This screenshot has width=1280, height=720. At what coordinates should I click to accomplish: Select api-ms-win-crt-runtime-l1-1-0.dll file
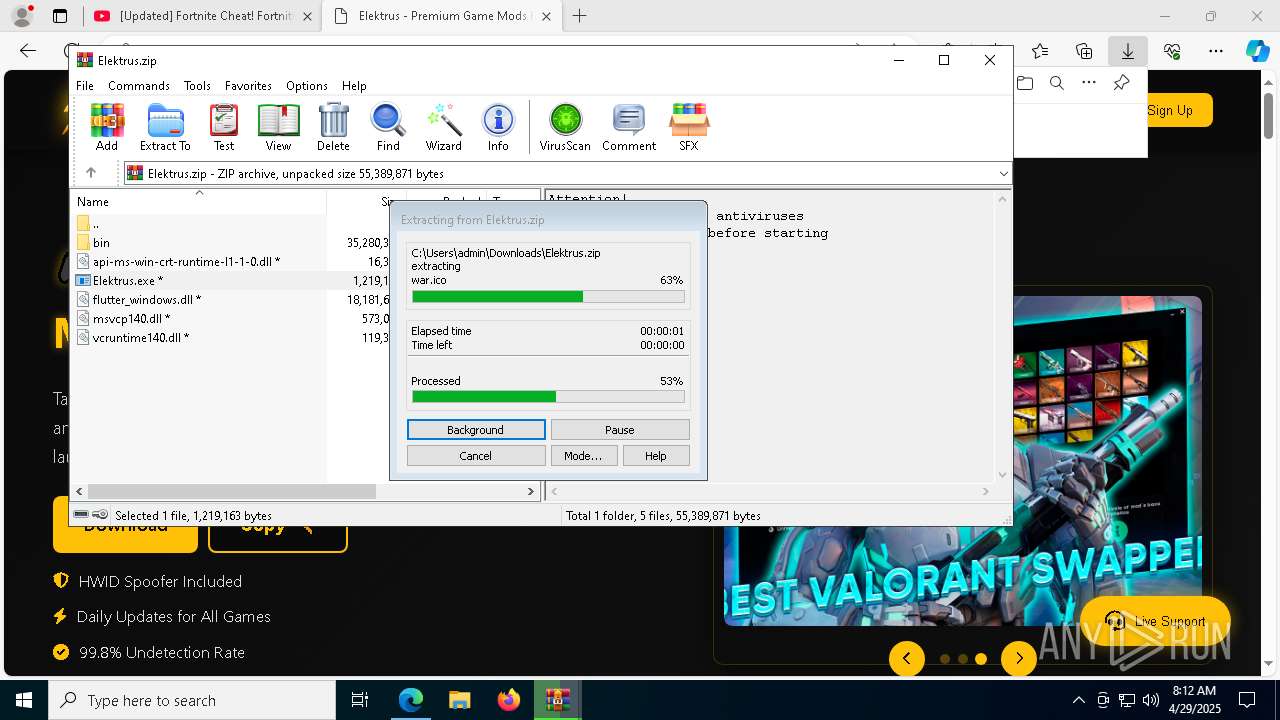click(x=186, y=262)
